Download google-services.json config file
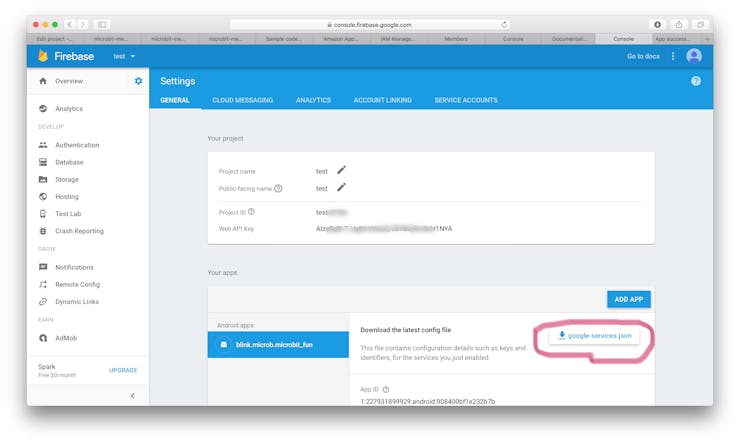The height and width of the screenshot is (444, 740). (x=595, y=336)
